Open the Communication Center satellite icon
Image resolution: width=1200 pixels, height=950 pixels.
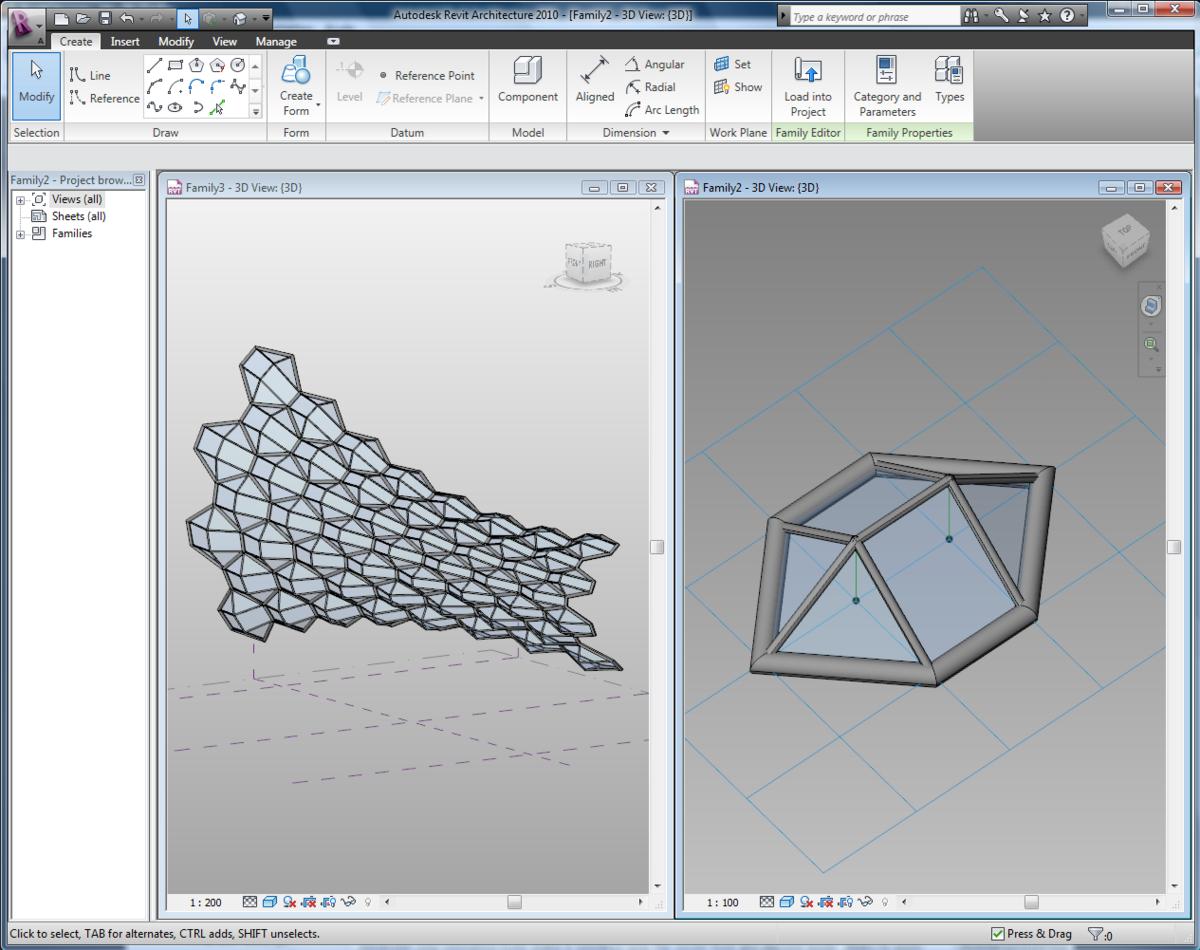coord(1023,16)
